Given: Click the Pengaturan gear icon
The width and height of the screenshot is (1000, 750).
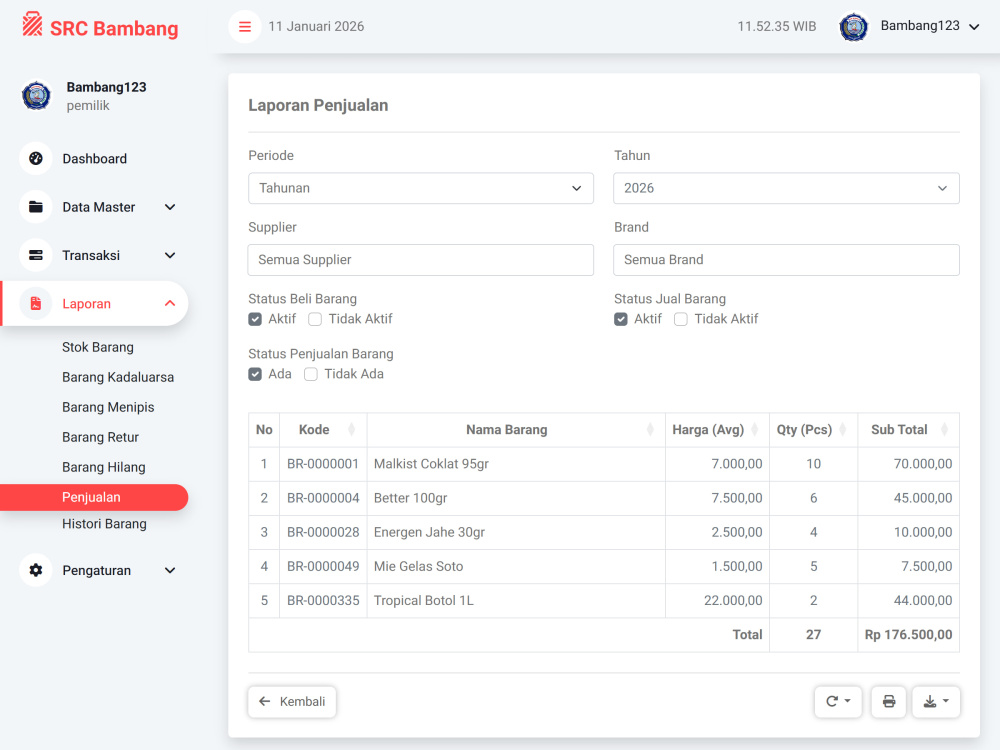Looking at the screenshot, I should (x=36, y=570).
